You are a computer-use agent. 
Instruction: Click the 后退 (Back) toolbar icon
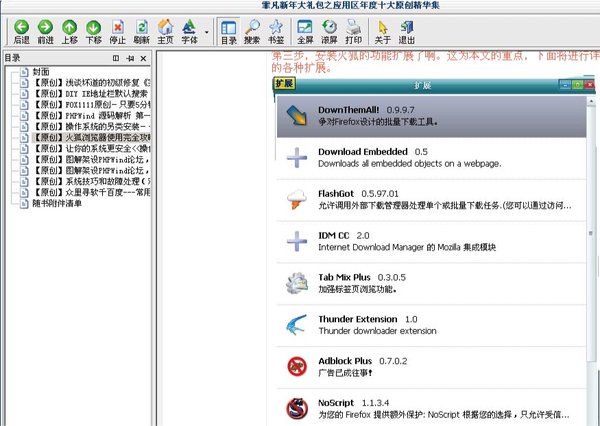click(21, 30)
